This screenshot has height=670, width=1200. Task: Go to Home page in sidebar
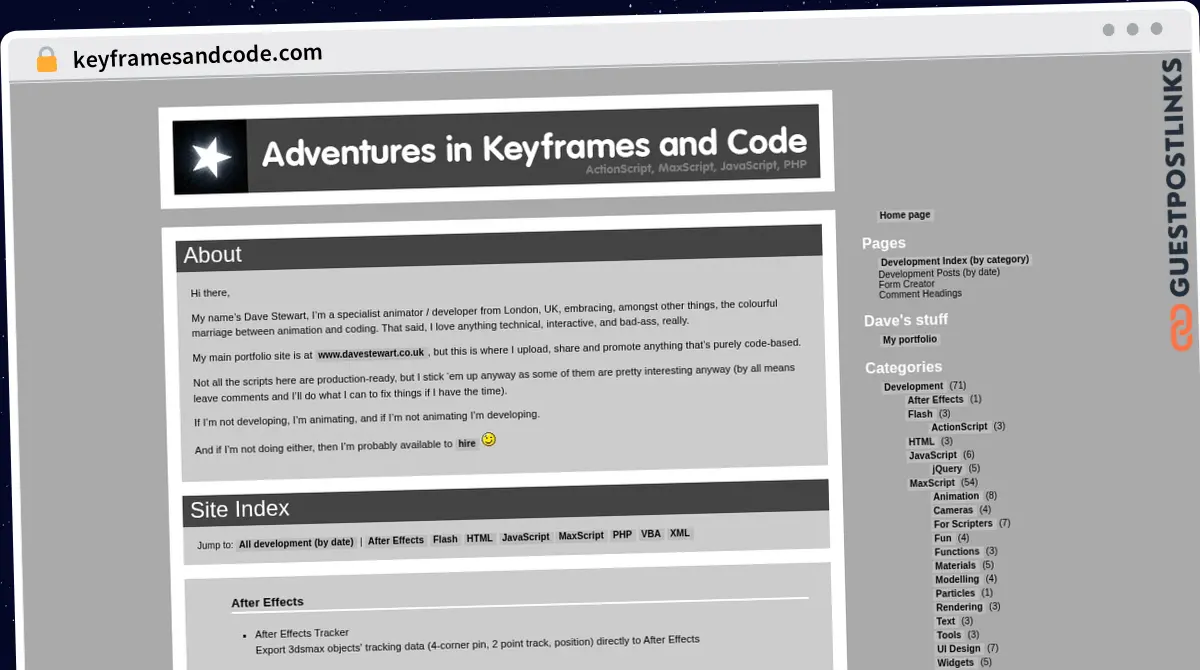click(x=905, y=215)
